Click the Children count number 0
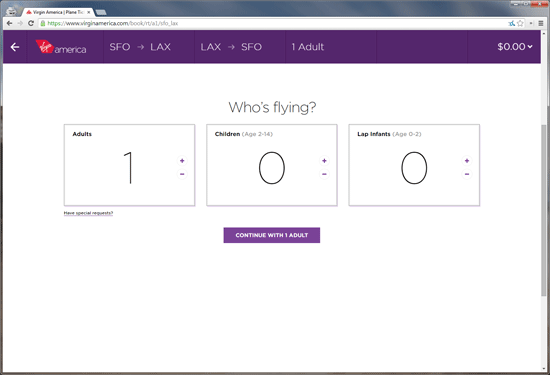This screenshot has width=550, height=375. click(272, 168)
